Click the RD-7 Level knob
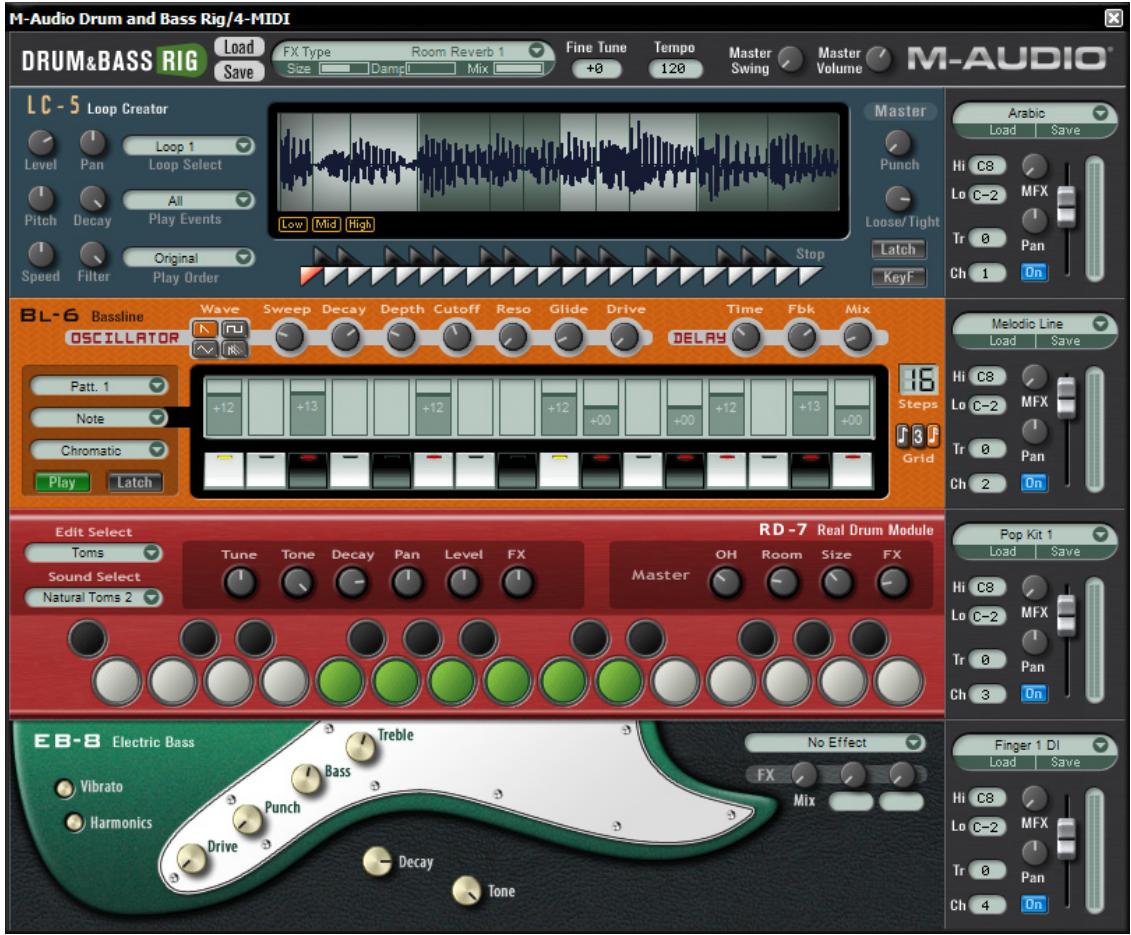The height and width of the screenshot is (935, 1131). (x=463, y=582)
